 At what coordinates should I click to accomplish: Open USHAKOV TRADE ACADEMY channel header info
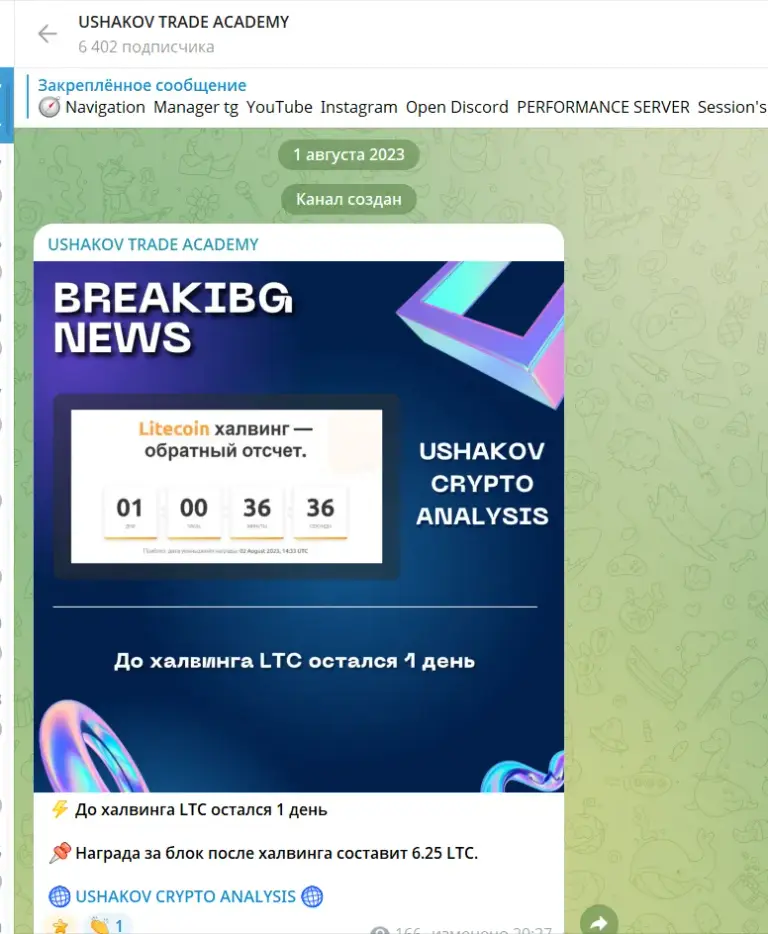click(184, 22)
